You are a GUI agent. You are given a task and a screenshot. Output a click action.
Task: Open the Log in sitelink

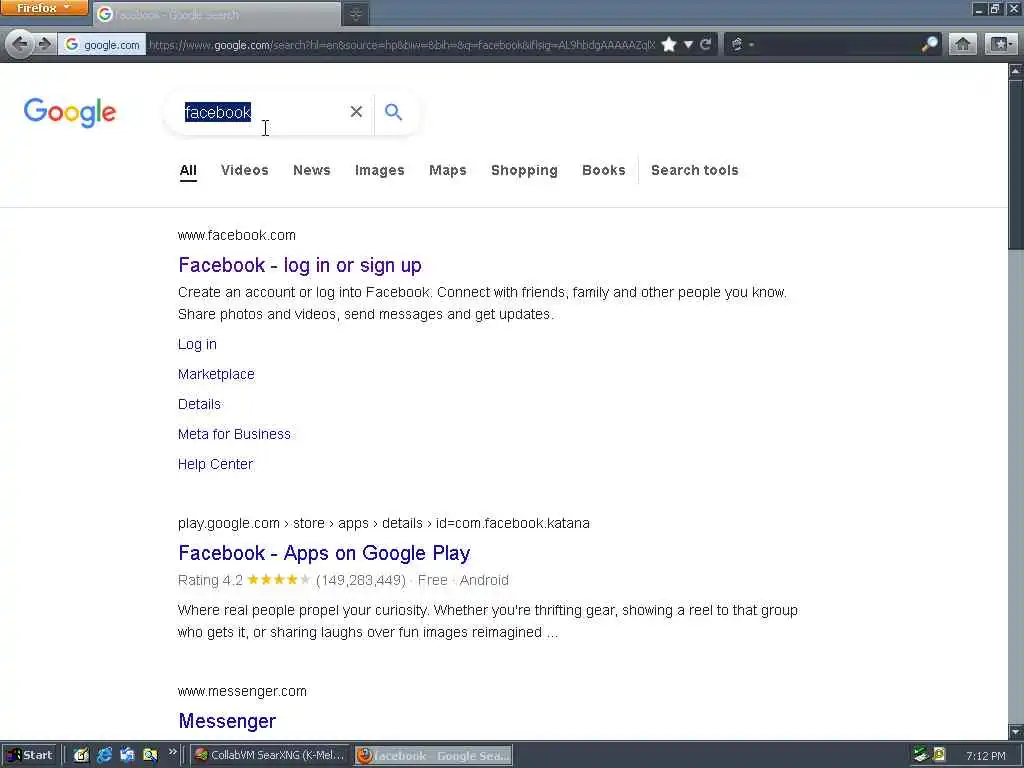[197, 344]
